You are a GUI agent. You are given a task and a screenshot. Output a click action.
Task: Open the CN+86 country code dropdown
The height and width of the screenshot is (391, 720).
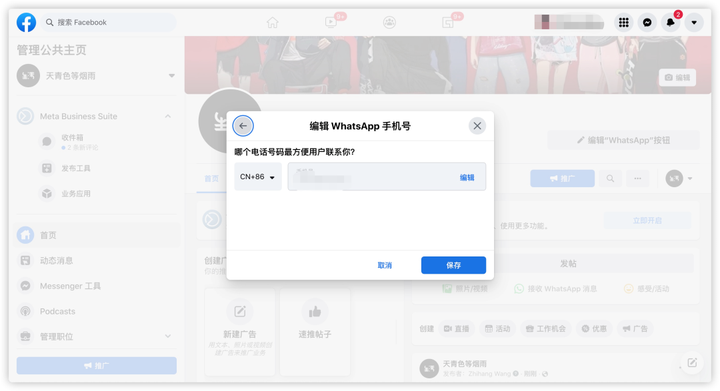258,177
